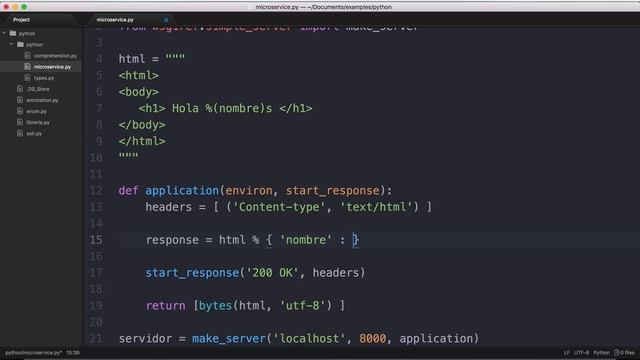The height and width of the screenshot is (360, 640).
Task: Click the 'nombre' key on line 15
Action: 306,240
